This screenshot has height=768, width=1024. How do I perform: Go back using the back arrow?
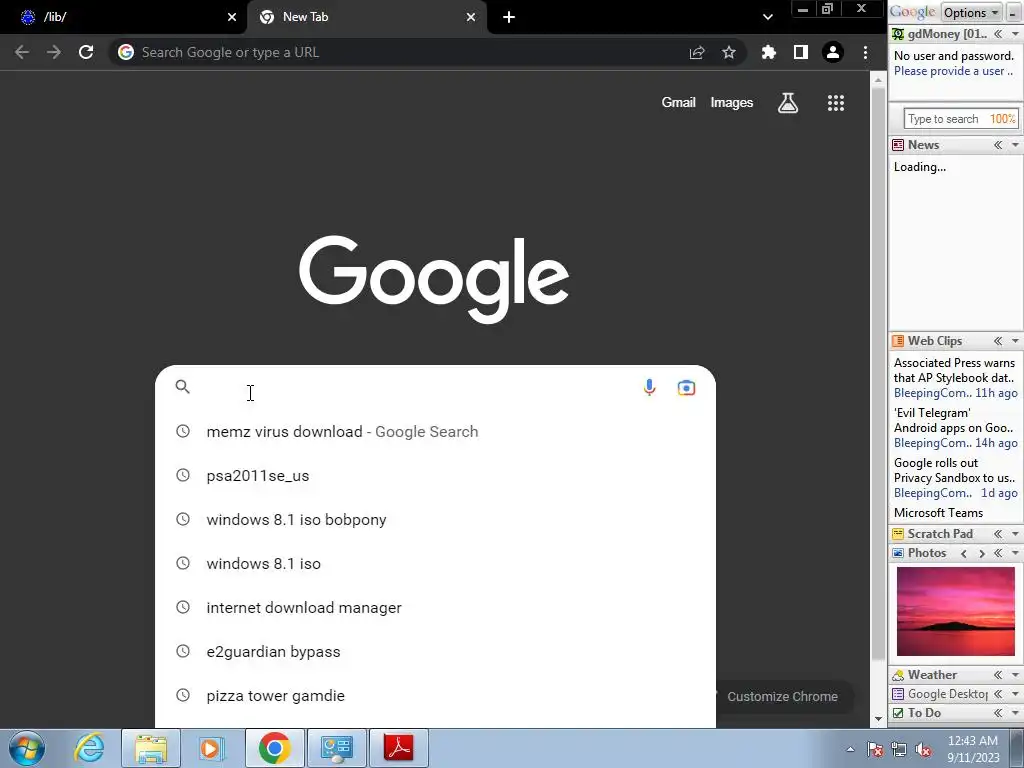point(22,52)
